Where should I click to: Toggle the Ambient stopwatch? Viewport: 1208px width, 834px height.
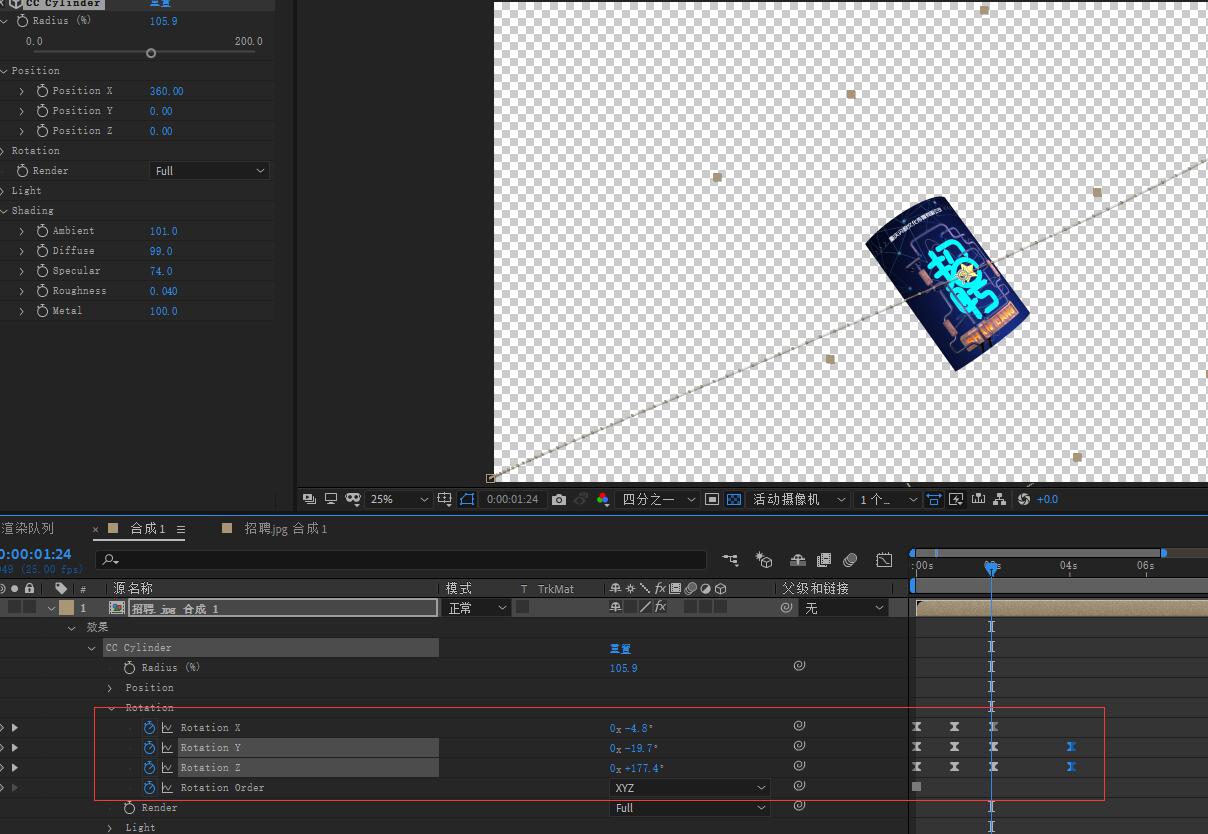42,231
